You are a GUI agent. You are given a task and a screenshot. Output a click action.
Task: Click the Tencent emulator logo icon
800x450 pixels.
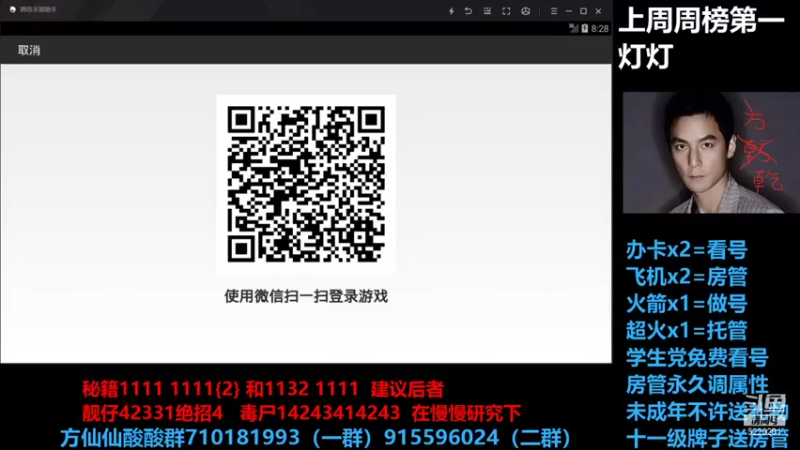click(x=13, y=10)
